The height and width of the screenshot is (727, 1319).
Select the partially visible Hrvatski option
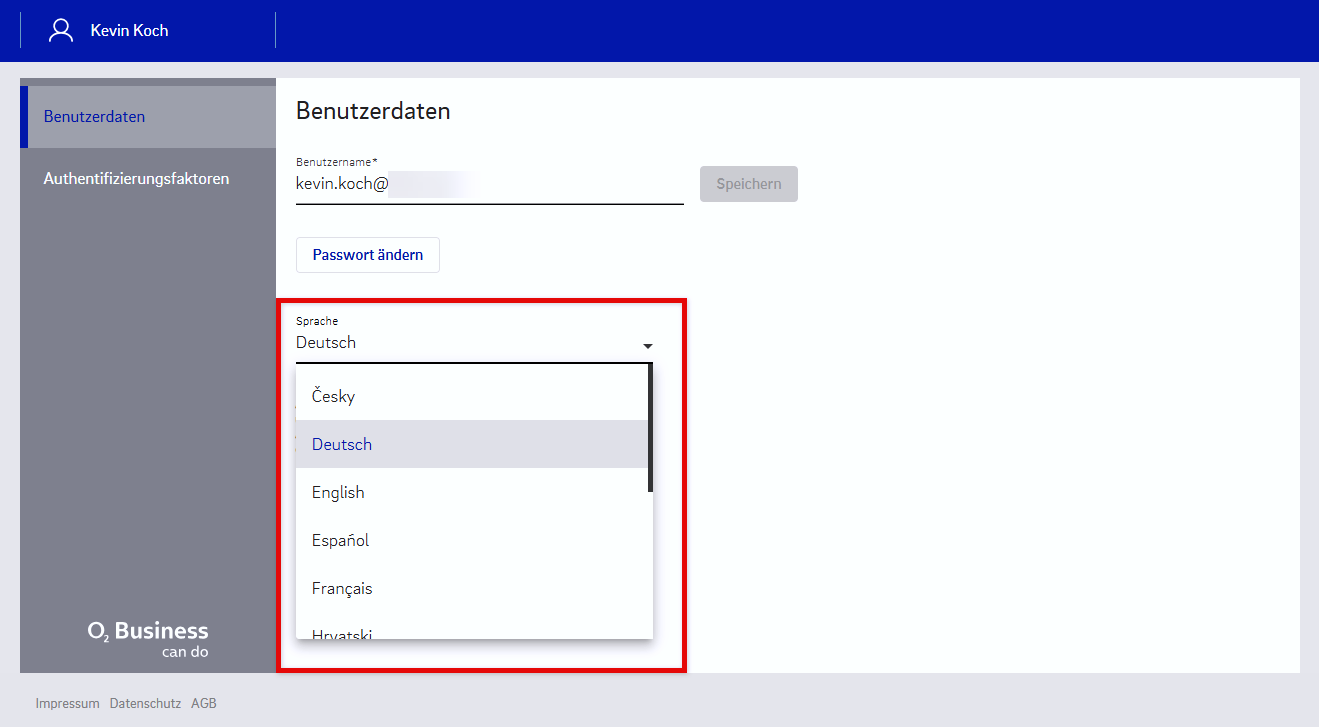(342, 632)
